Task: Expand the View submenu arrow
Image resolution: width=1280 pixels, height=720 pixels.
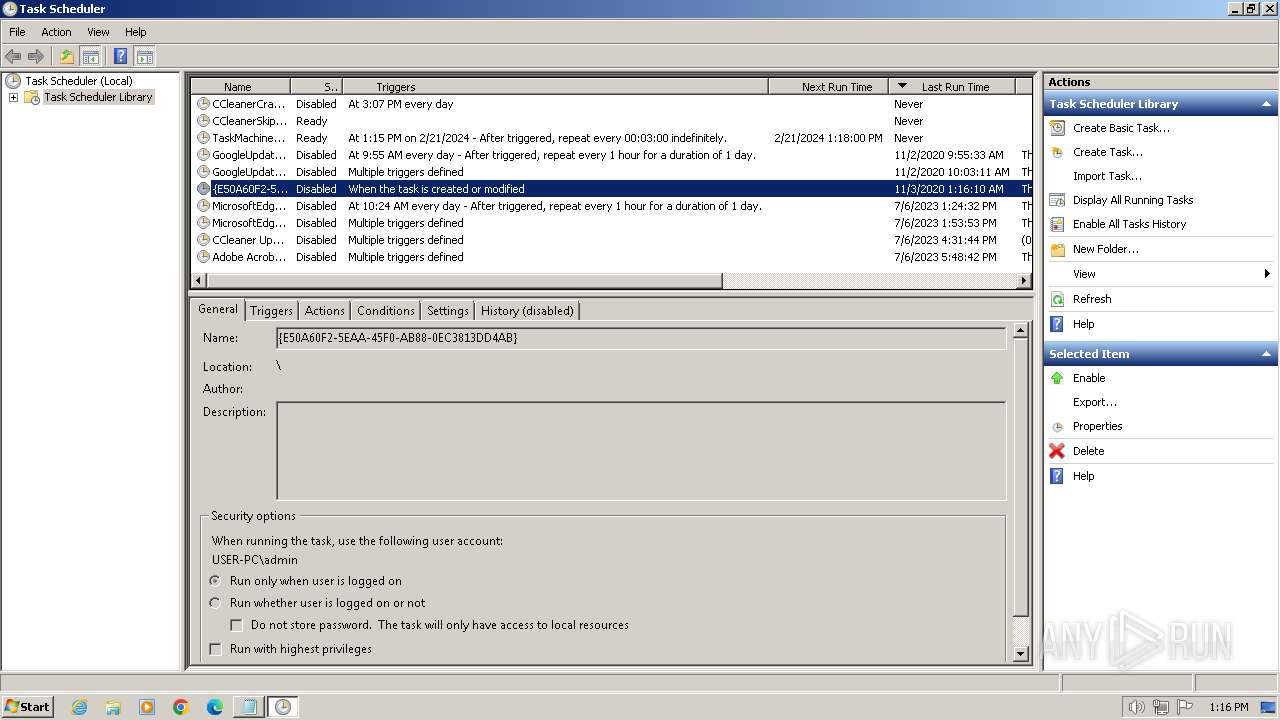Action: pyautogui.click(x=1267, y=274)
